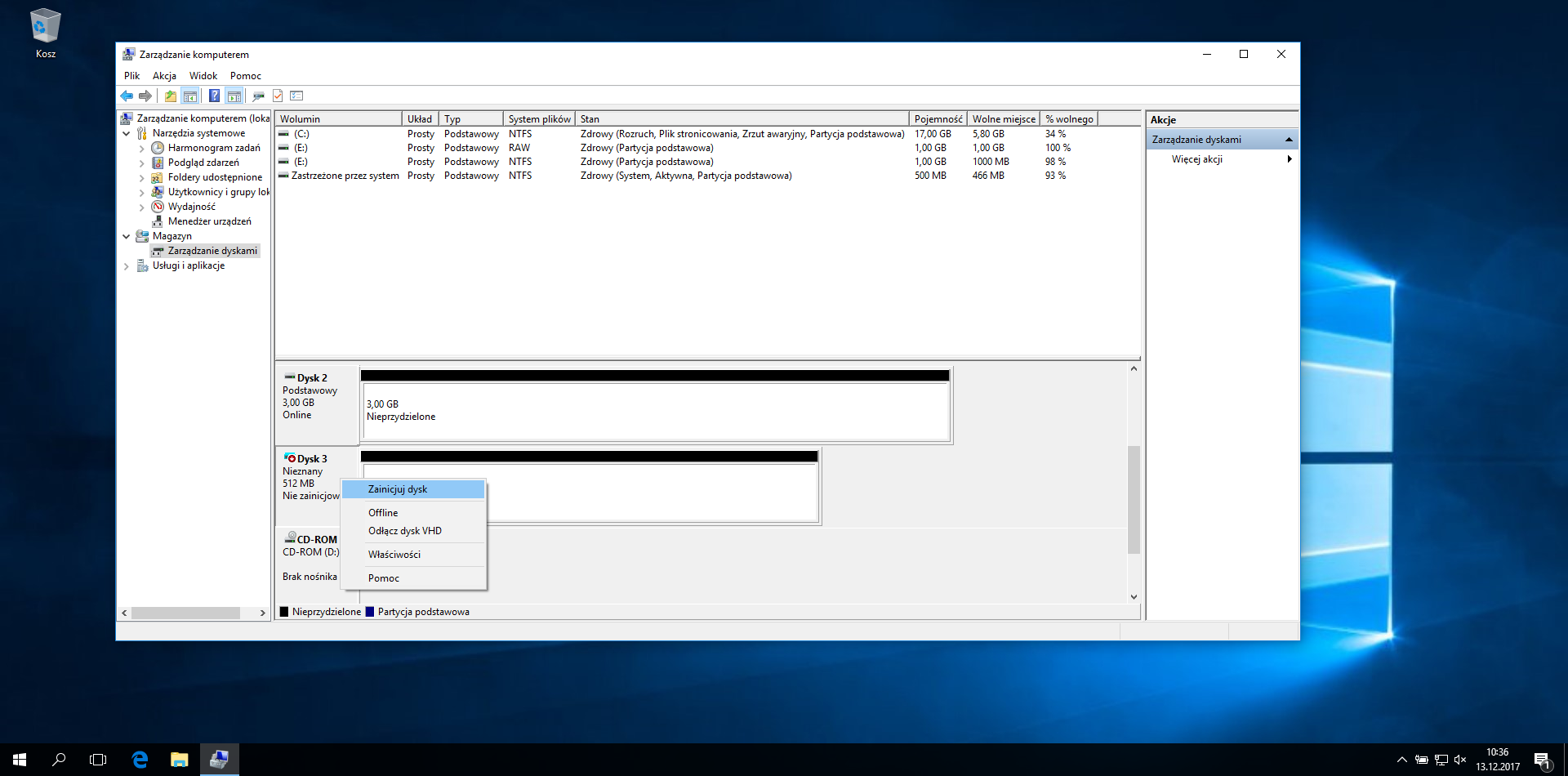Collapse the Zarządzanie dyskami actions section arrow

click(1289, 140)
